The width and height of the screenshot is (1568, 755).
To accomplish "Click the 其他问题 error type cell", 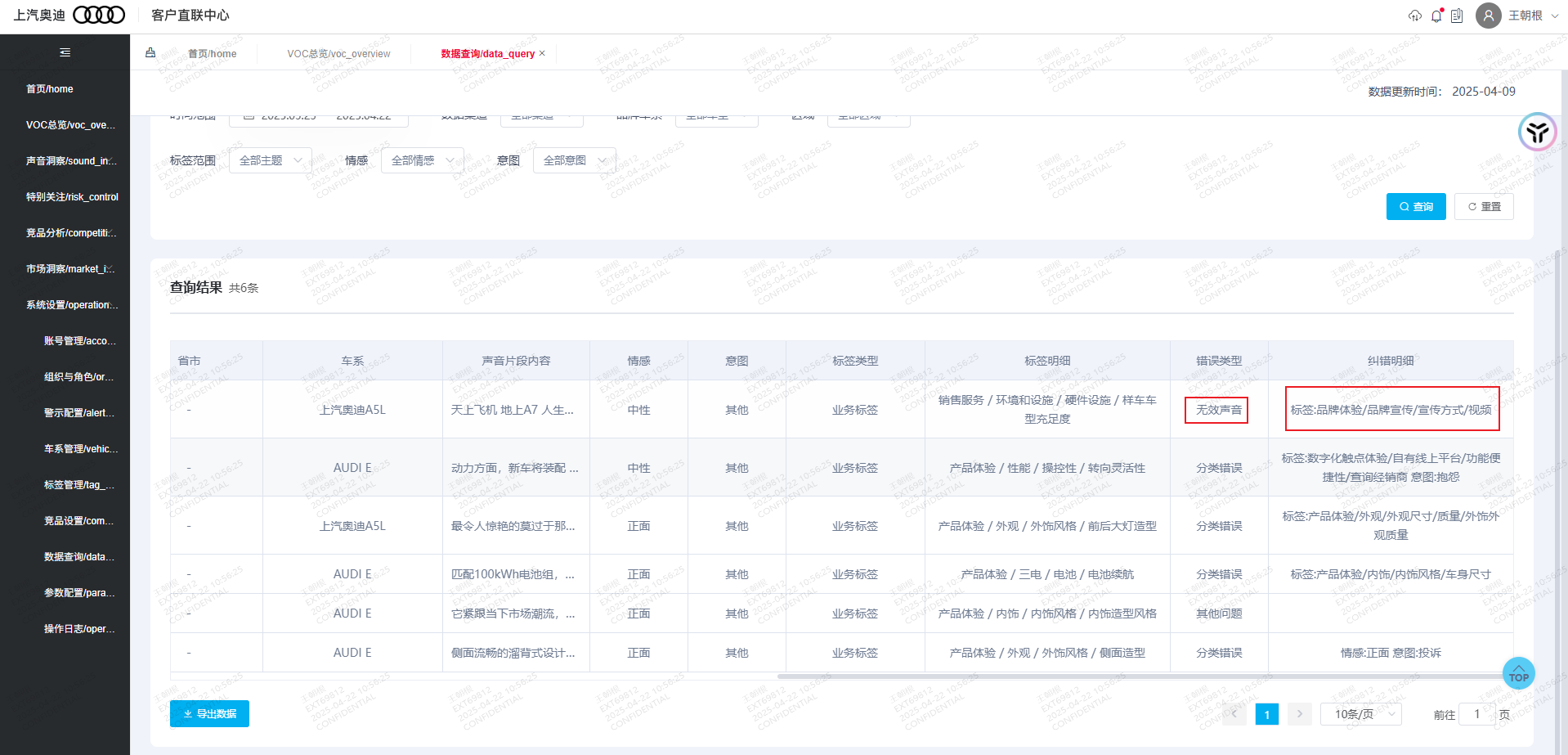I will pos(1219,613).
